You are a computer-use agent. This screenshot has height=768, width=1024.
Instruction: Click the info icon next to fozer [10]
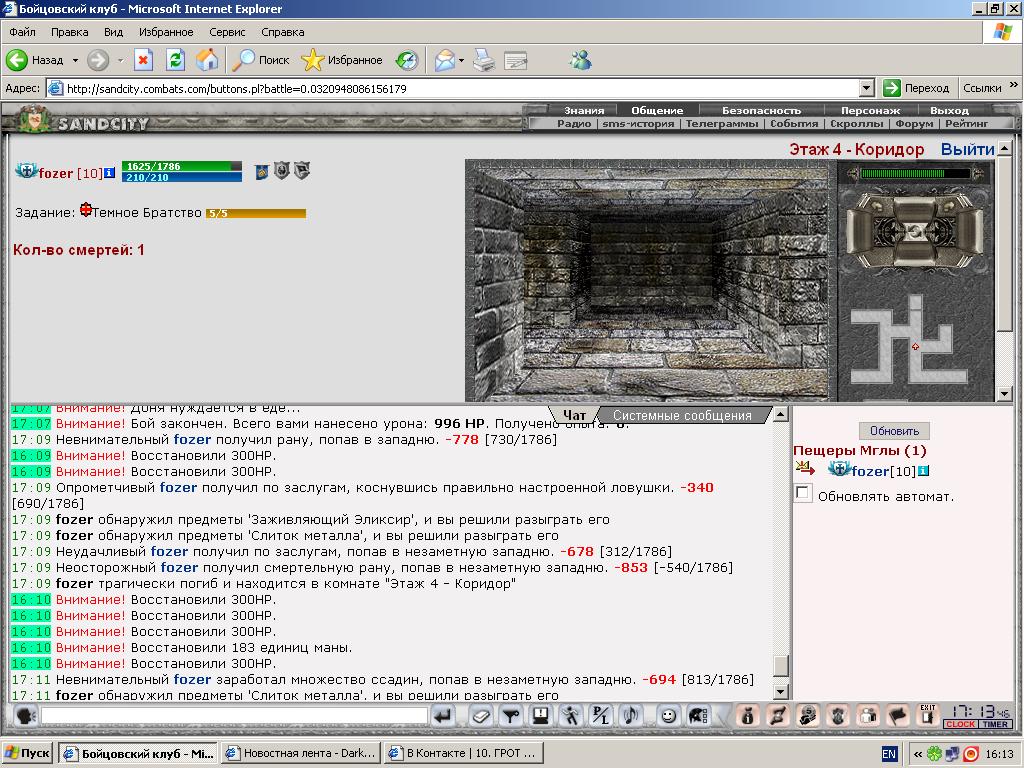[110, 172]
